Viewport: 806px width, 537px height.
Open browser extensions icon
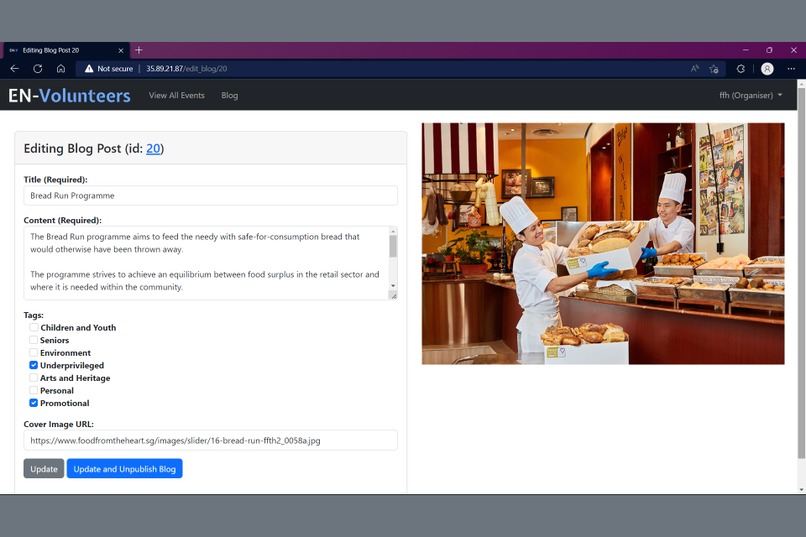coord(741,68)
